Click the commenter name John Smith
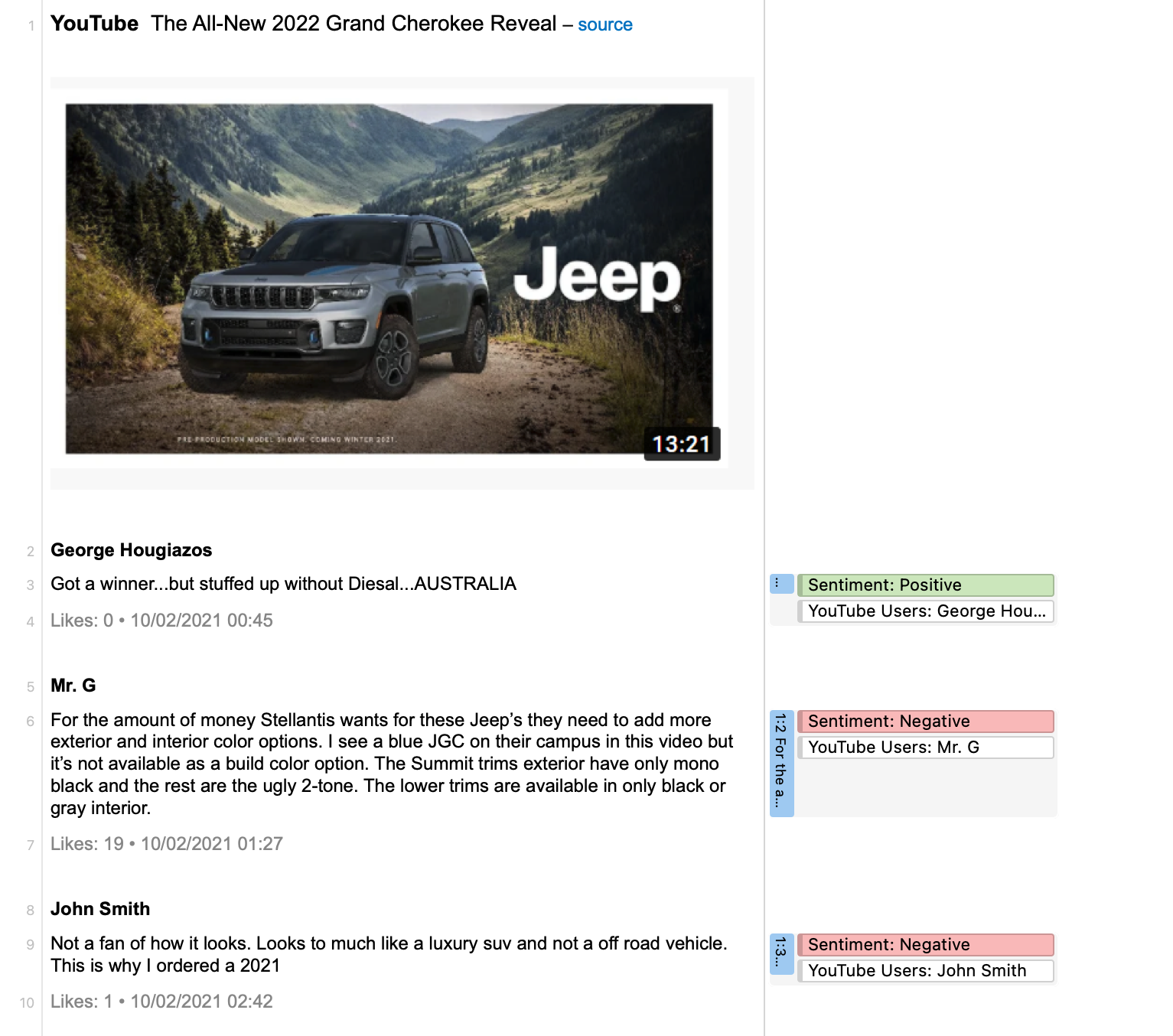This screenshot has height=1036, width=1173. (x=100, y=909)
